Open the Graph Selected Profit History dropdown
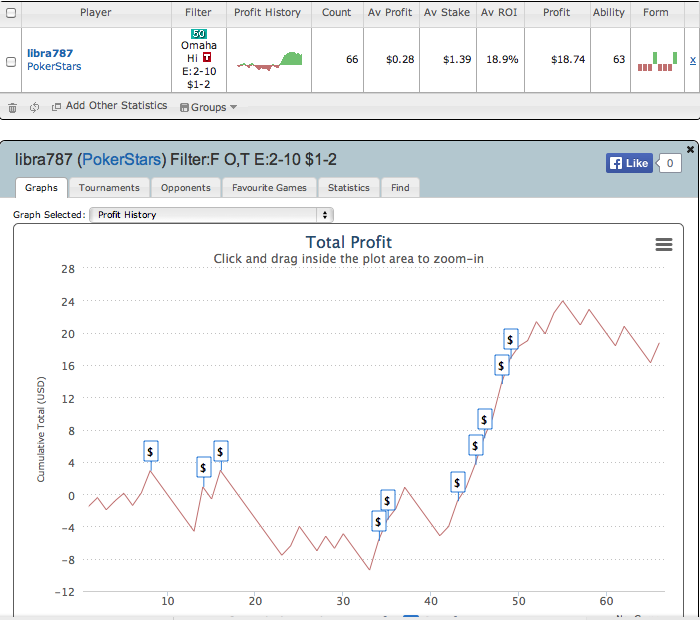The height and width of the screenshot is (620, 700). pyautogui.click(x=211, y=214)
